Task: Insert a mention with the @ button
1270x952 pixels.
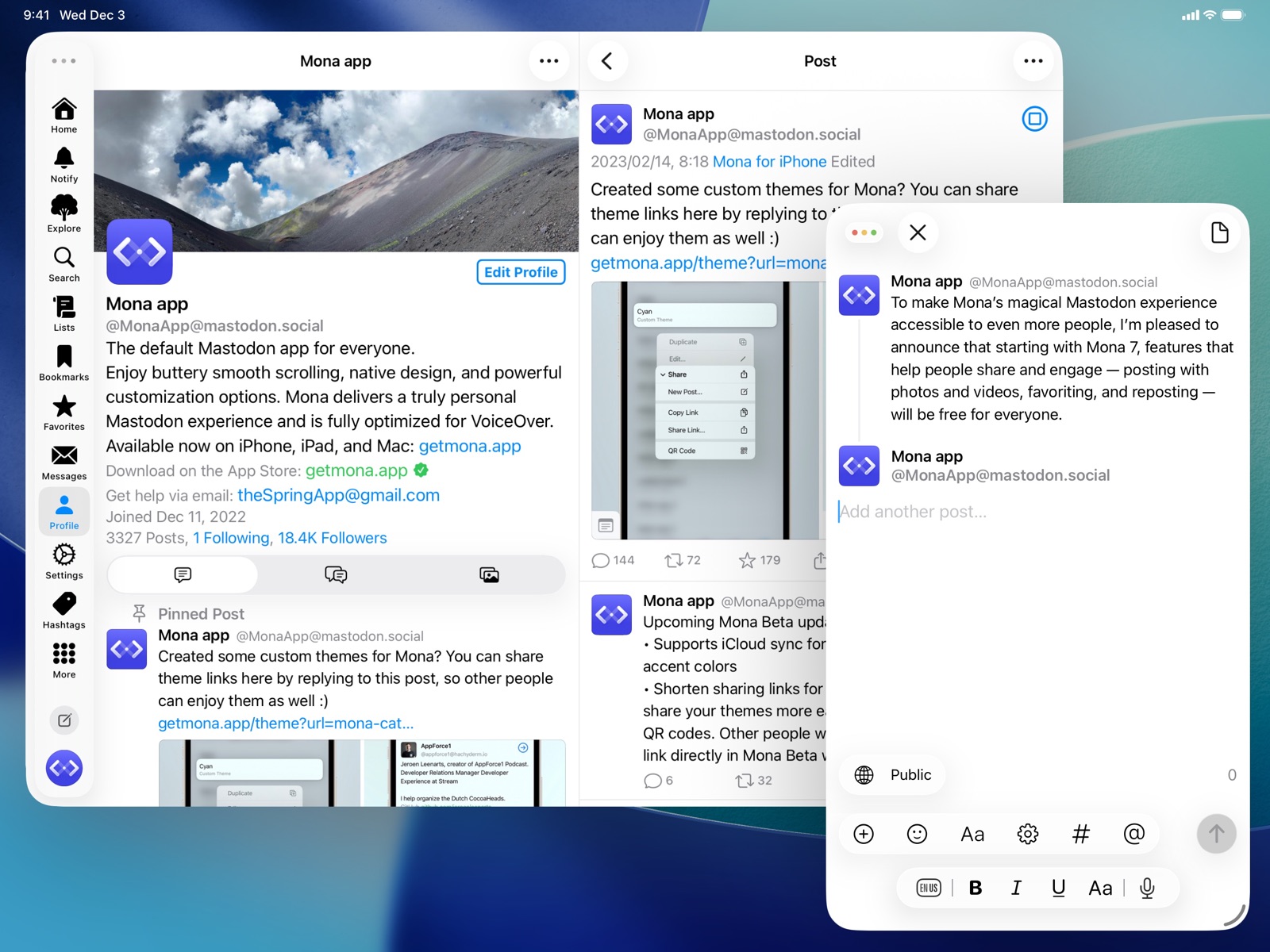Action: pyautogui.click(x=1134, y=834)
